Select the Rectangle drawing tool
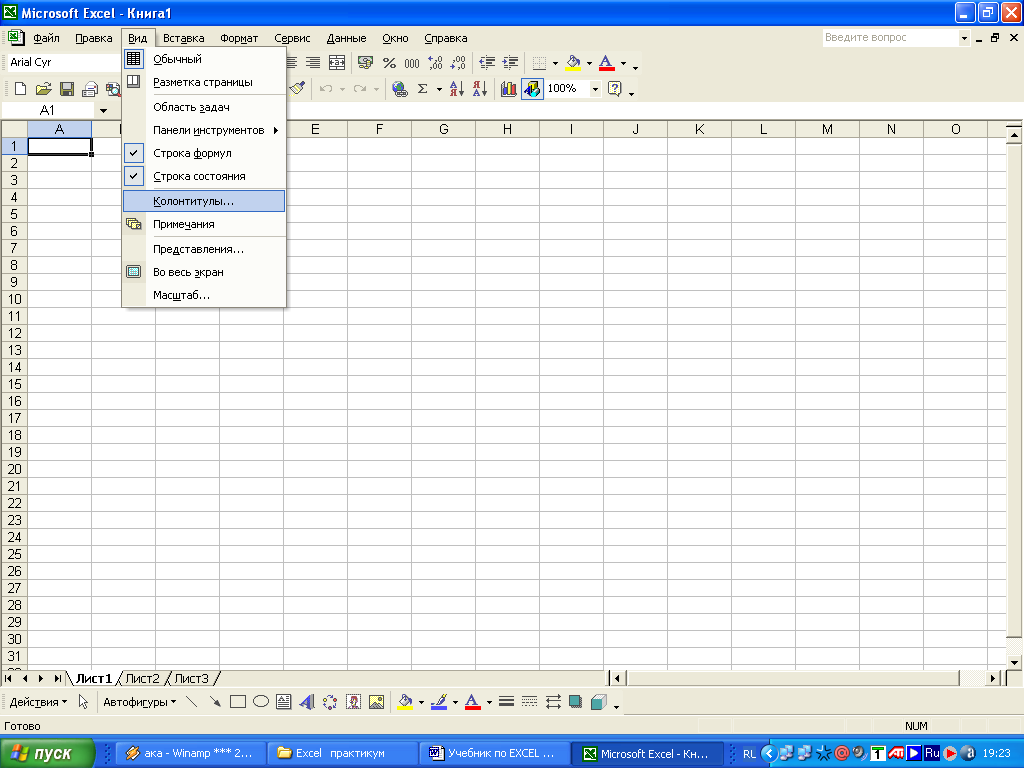The image size is (1024, 768). pyautogui.click(x=238, y=702)
